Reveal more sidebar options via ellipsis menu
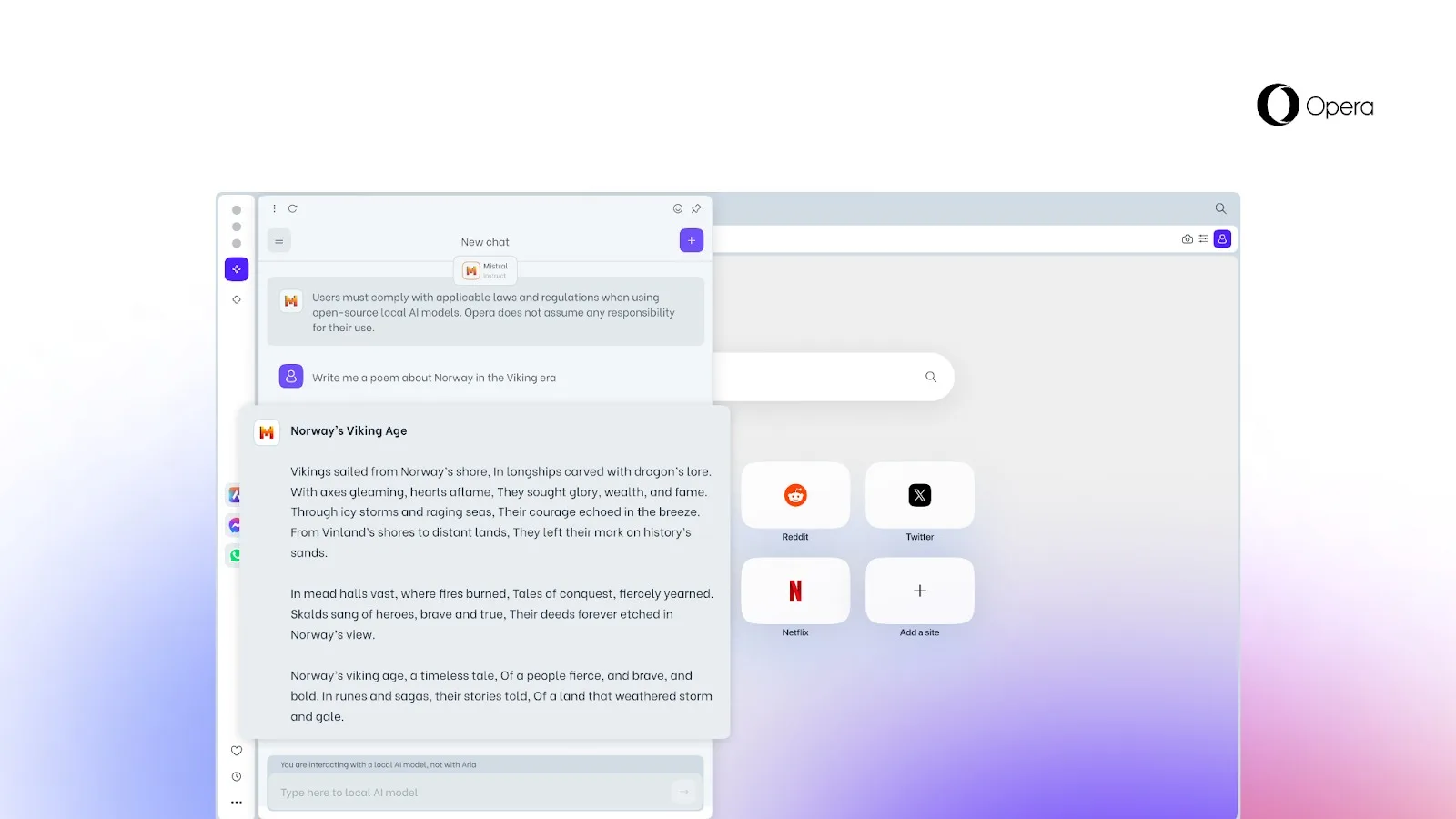1456x819 pixels. (x=236, y=802)
